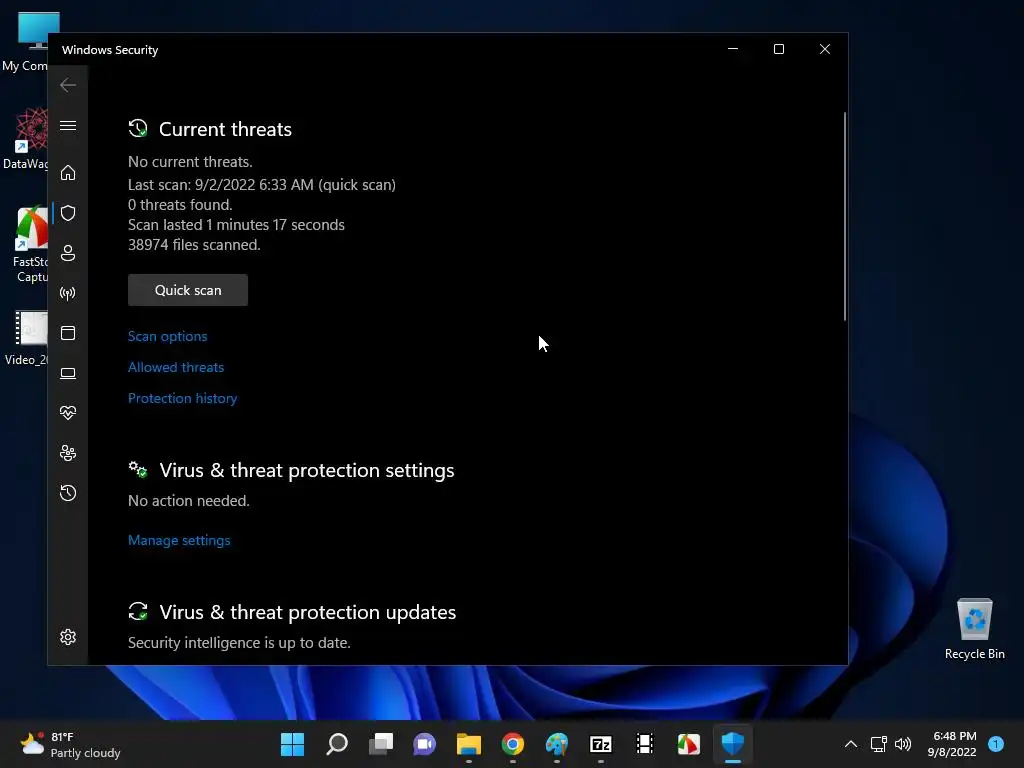The image size is (1024, 768).
Task: Launch Google Chrome from taskbar
Action: coord(513,744)
